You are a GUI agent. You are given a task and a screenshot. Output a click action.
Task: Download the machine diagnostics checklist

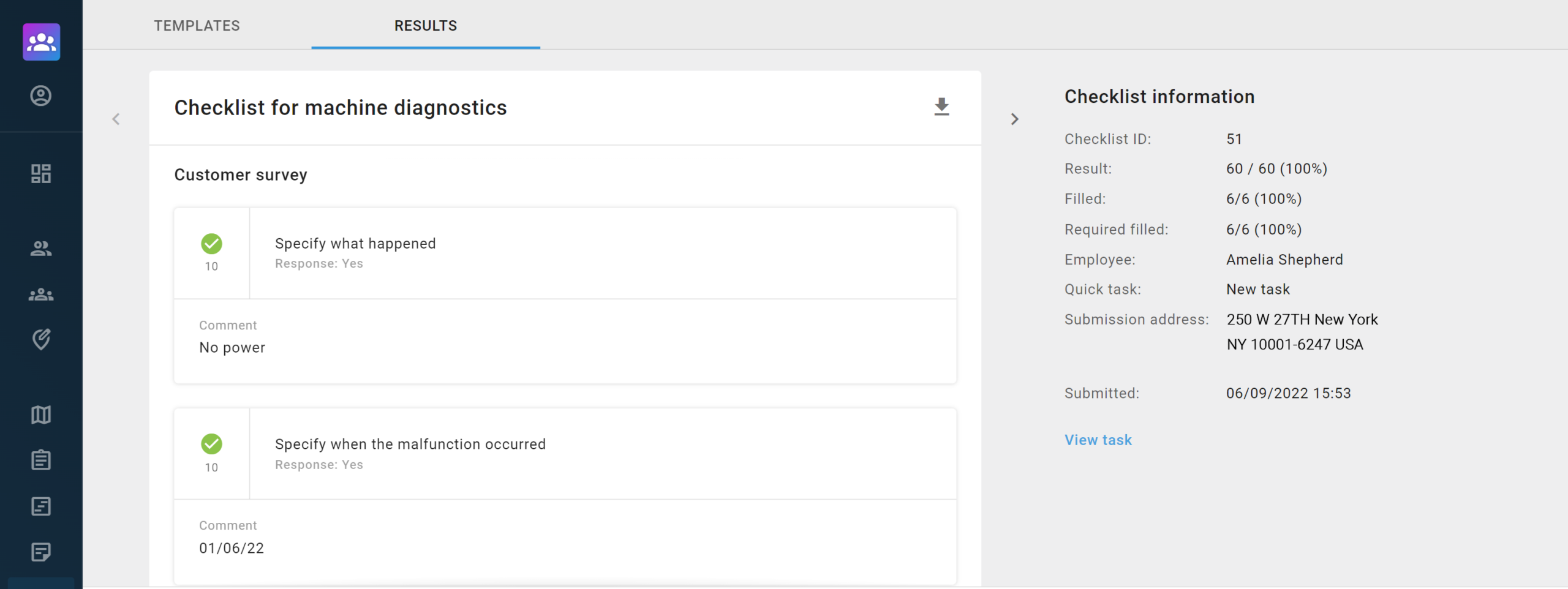pos(941,107)
